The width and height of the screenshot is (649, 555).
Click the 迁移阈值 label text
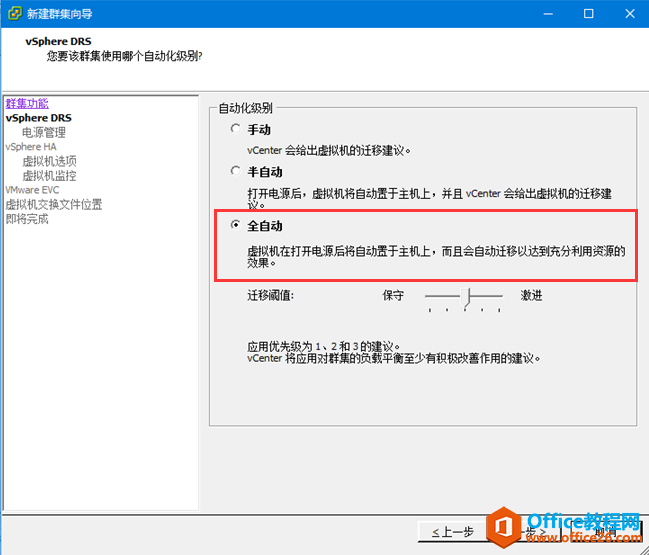pos(271,296)
